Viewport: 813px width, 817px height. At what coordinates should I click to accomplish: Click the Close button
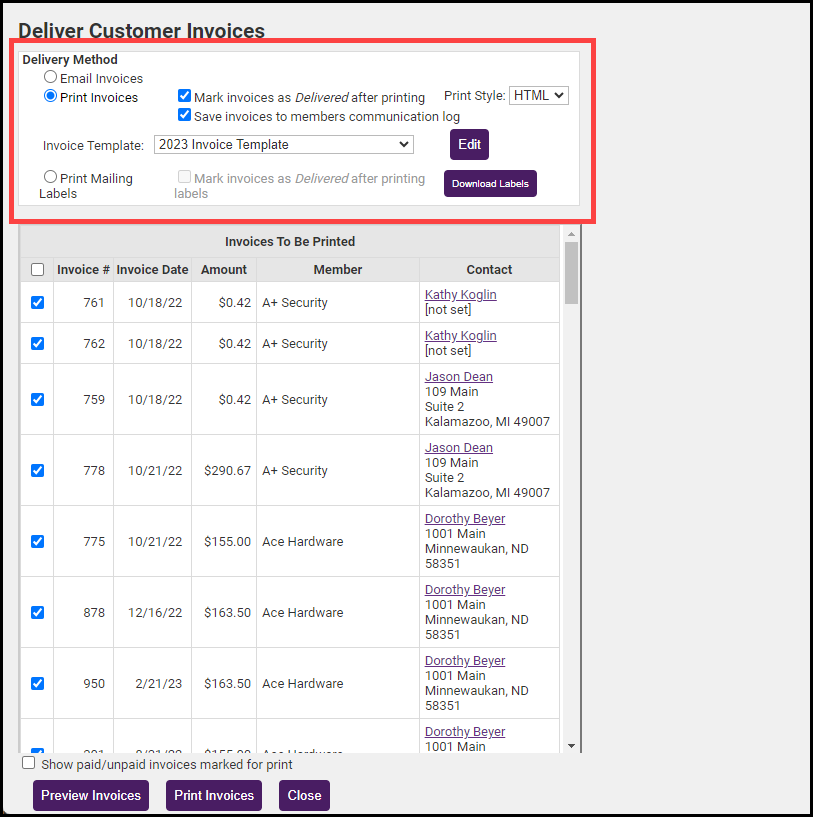point(304,795)
